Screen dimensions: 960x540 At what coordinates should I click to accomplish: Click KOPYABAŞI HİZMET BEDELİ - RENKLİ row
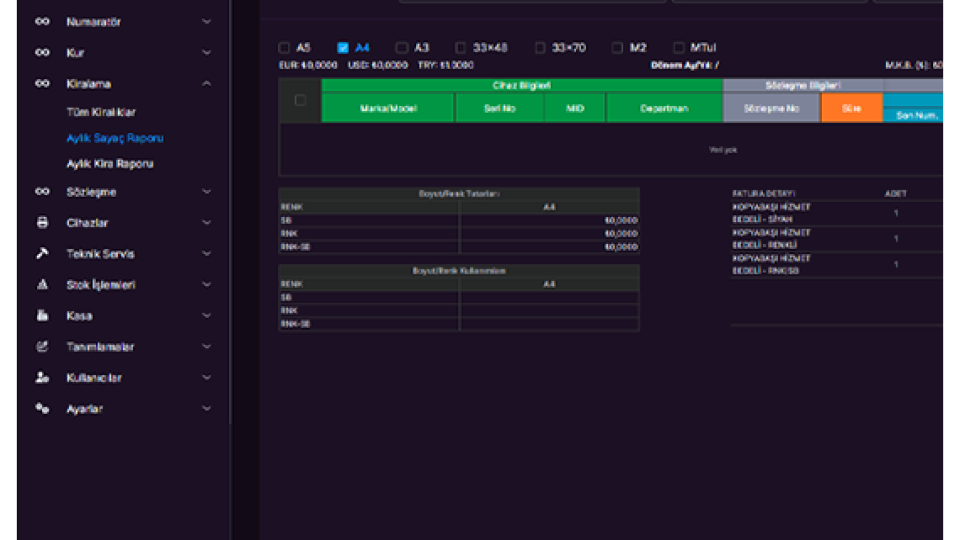click(836, 239)
